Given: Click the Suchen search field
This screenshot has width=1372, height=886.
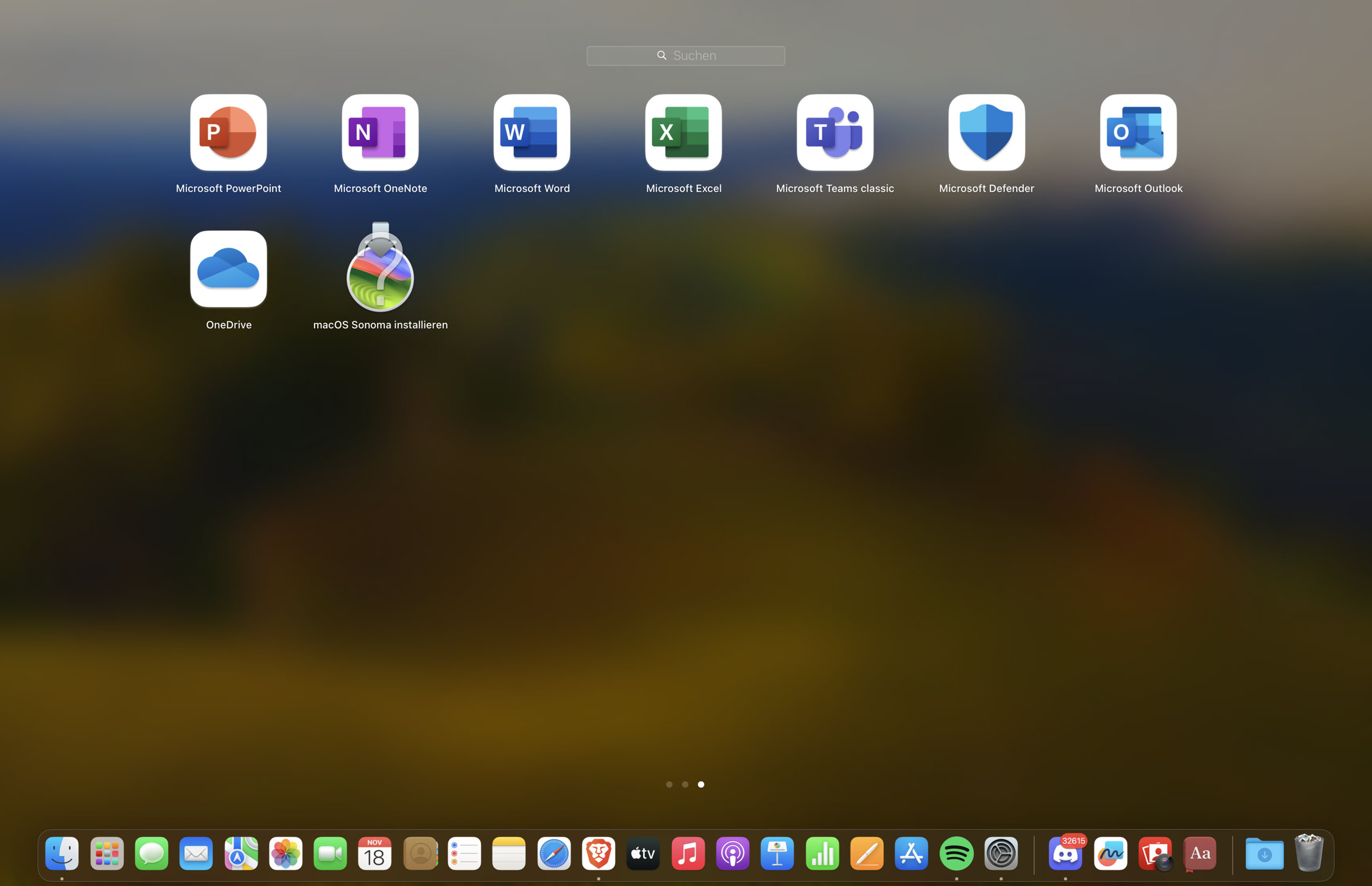Looking at the screenshot, I should (x=685, y=55).
